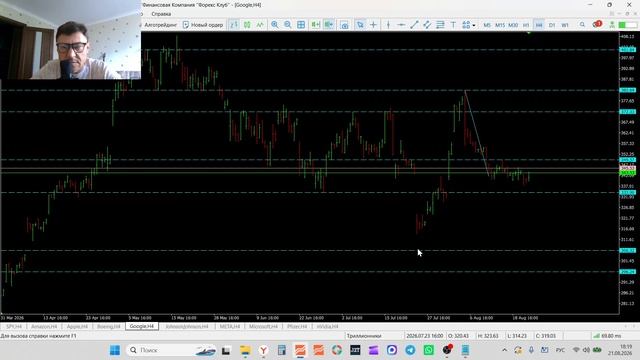The height and width of the screenshot is (360, 640).
Task: Select the equidistant channel tool
Action: pyautogui.click(x=427, y=25)
